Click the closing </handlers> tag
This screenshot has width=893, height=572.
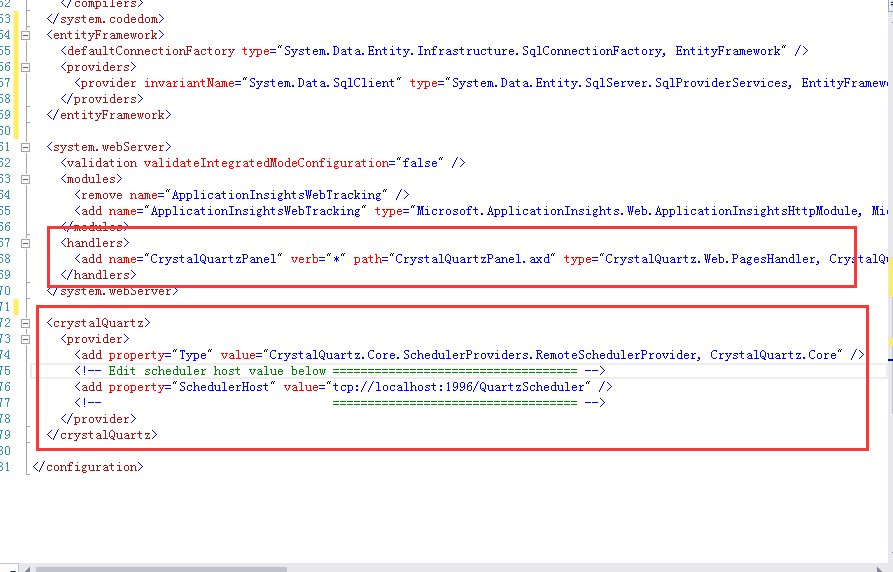99,275
